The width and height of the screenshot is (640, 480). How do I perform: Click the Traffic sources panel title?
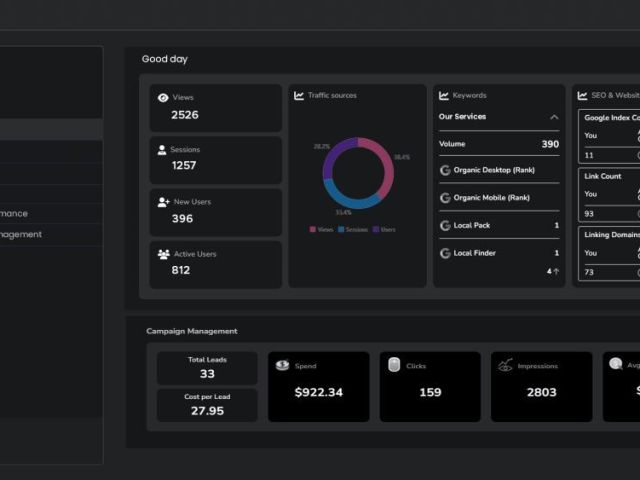pyautogui.click(x=332, y=96)
